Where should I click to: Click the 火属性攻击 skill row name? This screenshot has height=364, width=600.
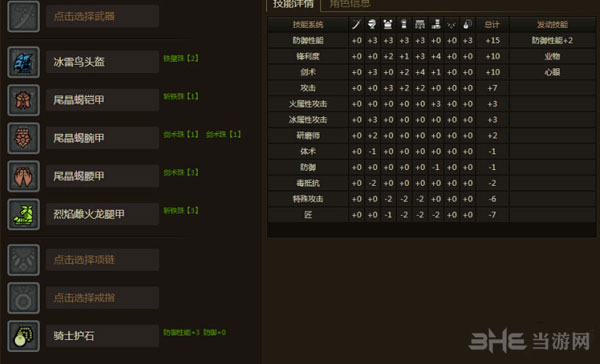[x=308, y=104]
